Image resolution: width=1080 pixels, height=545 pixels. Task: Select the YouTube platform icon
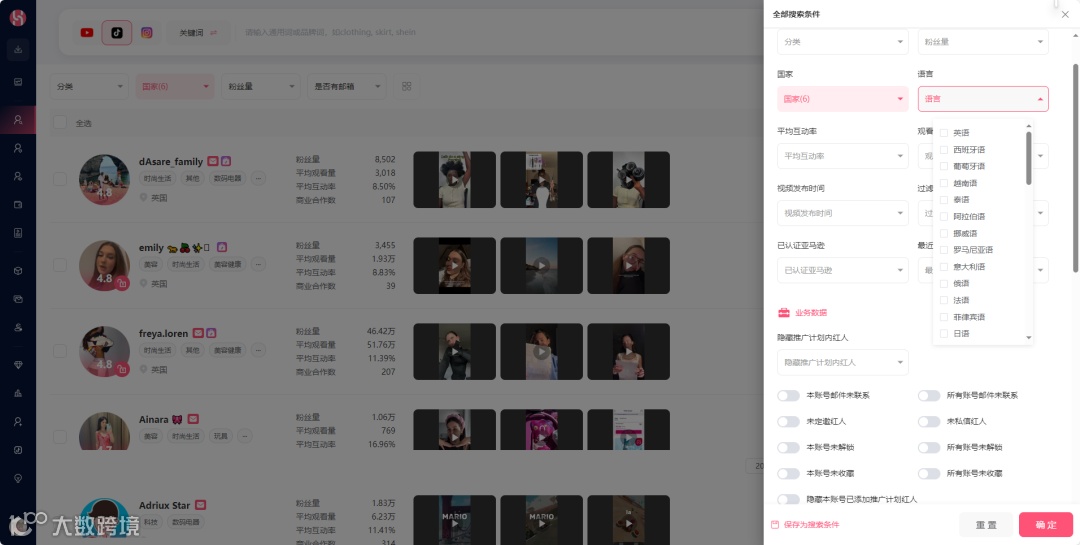pos(87,32)
